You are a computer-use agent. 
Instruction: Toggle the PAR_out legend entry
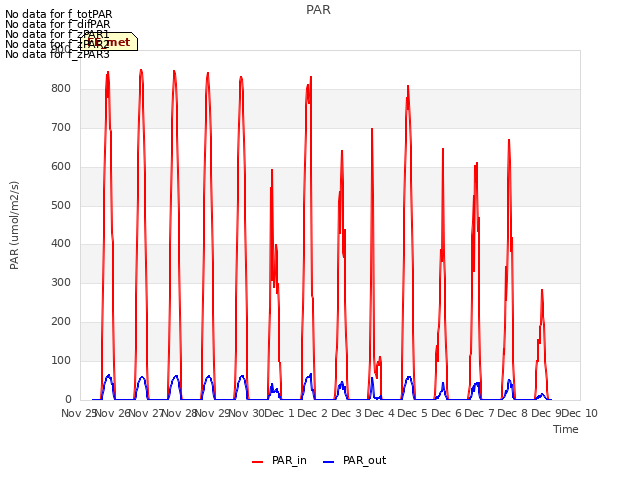(354, 460)
